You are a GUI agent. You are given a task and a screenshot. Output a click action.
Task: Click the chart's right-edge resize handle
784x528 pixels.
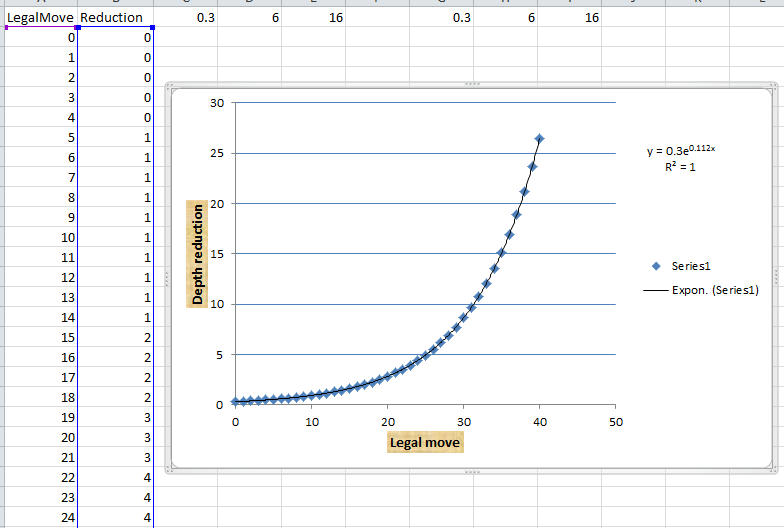coord(776,278)
